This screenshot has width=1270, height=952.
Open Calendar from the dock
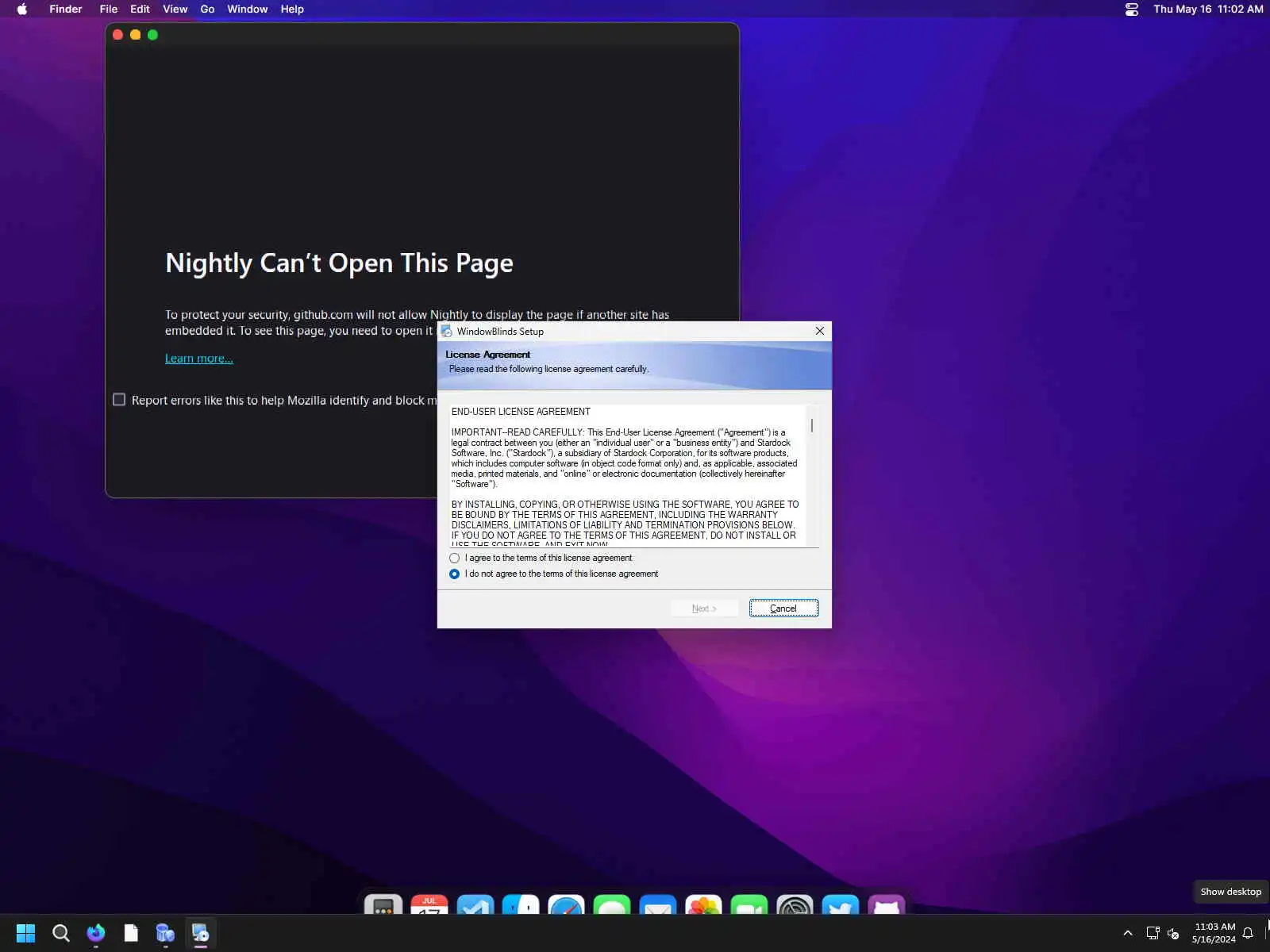[429, 904]
